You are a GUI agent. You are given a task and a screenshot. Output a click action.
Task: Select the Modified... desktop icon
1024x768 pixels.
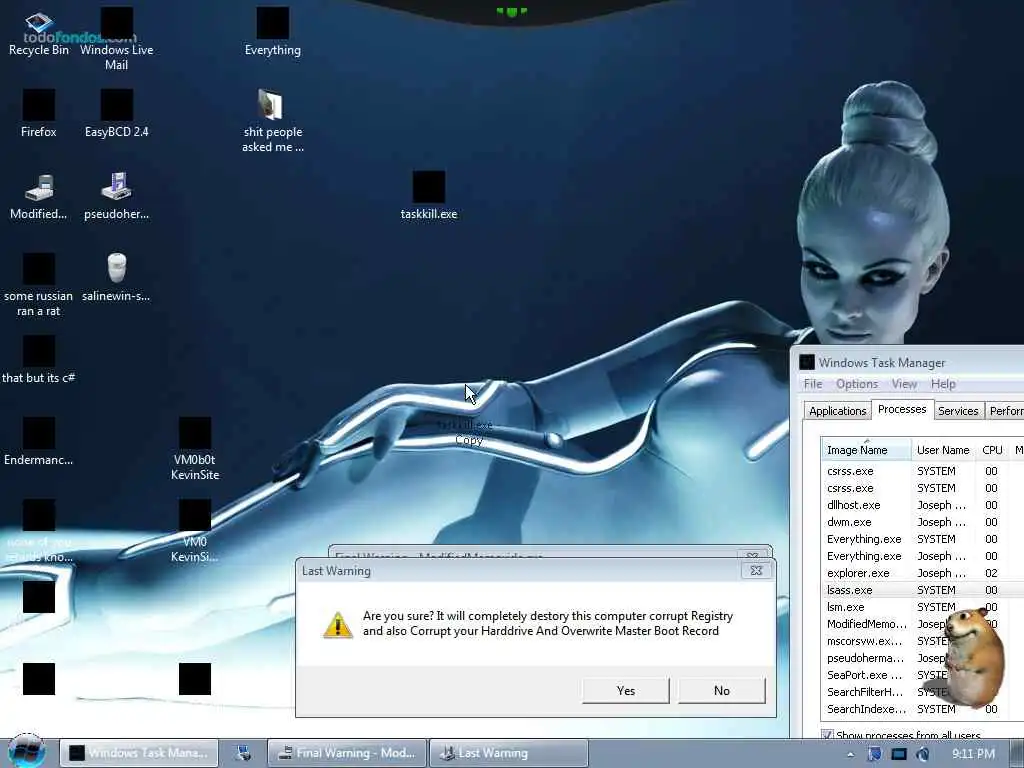tap(39, 197)
